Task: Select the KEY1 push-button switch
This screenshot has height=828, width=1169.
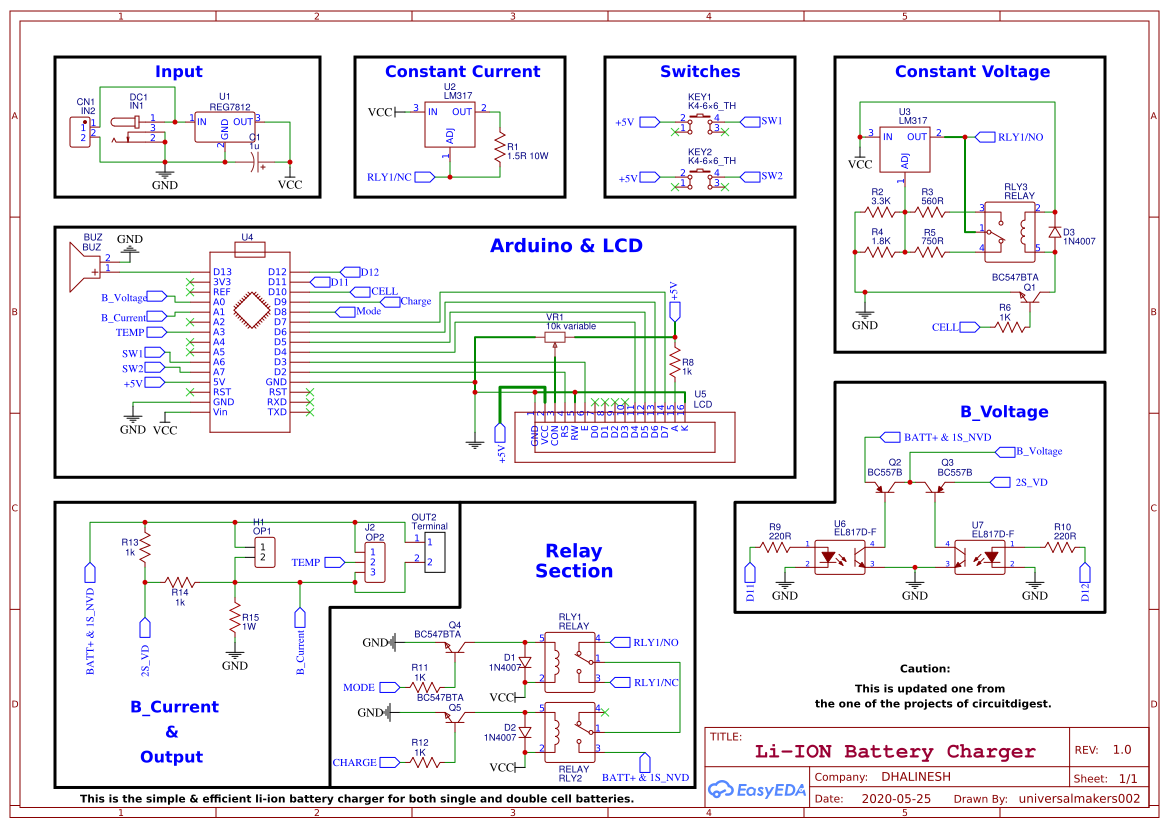Action: 703,122
